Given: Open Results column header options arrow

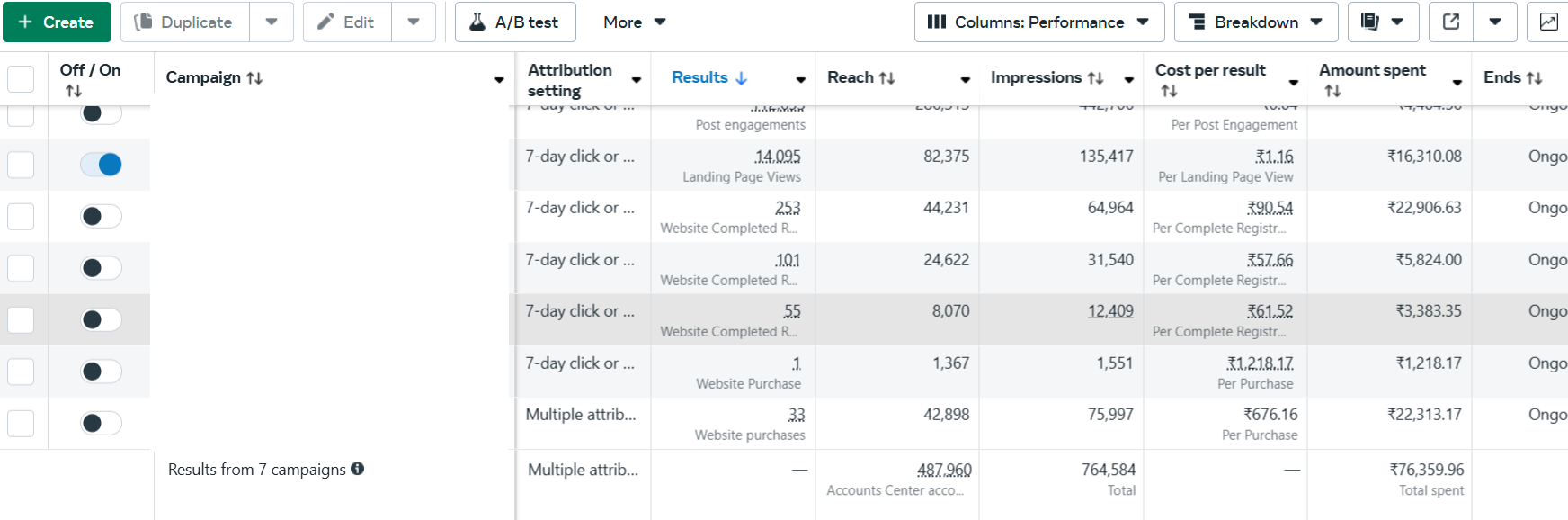Looking at the screenshot, I should click(x=800, y=80).
